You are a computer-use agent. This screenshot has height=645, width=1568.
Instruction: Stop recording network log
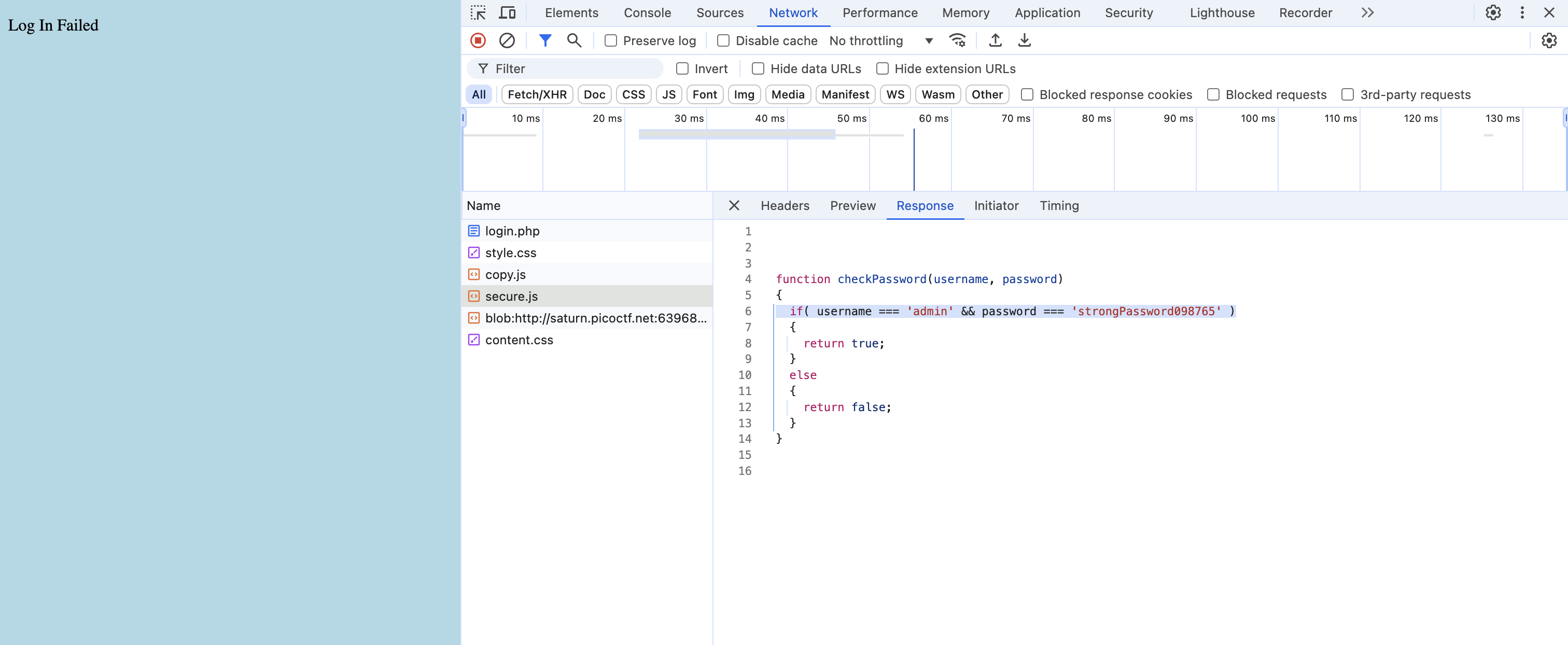478,41
